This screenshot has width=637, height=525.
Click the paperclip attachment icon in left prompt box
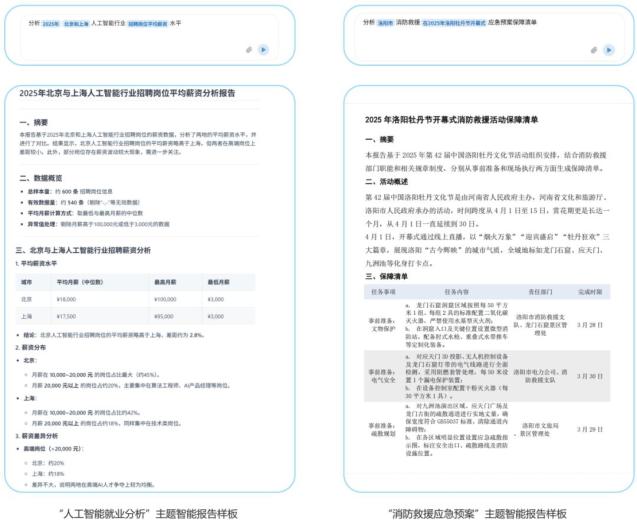tap(249, 48)
